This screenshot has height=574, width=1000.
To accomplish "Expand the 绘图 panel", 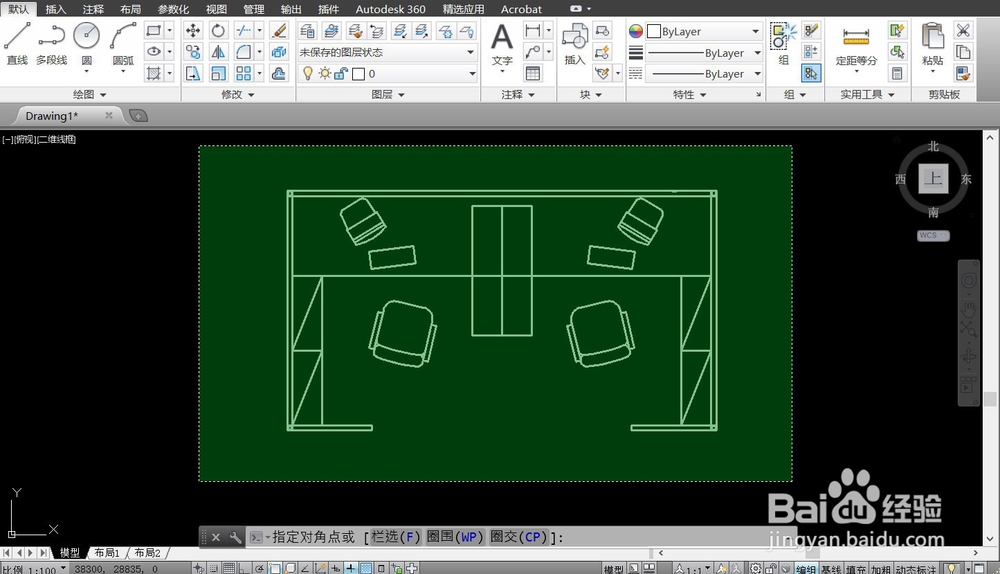I will click(x=89, y=94).
